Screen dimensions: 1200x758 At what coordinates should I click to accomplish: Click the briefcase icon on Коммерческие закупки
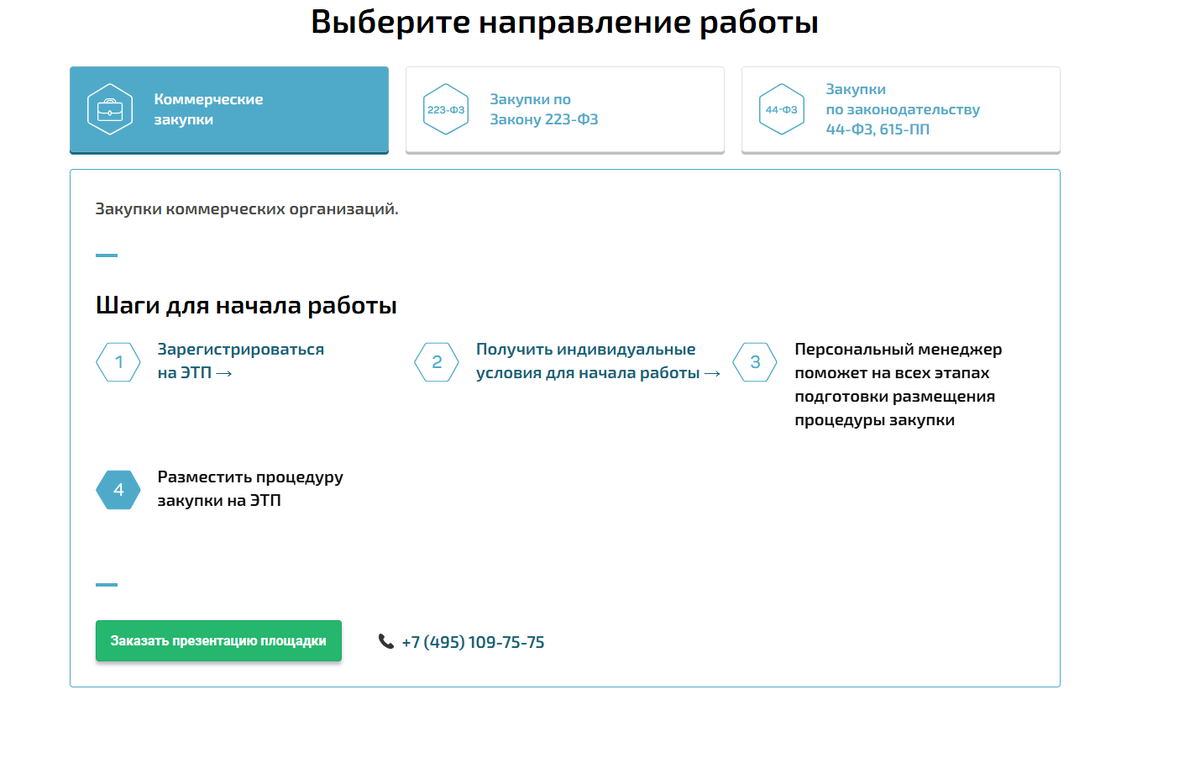point(109,109)
